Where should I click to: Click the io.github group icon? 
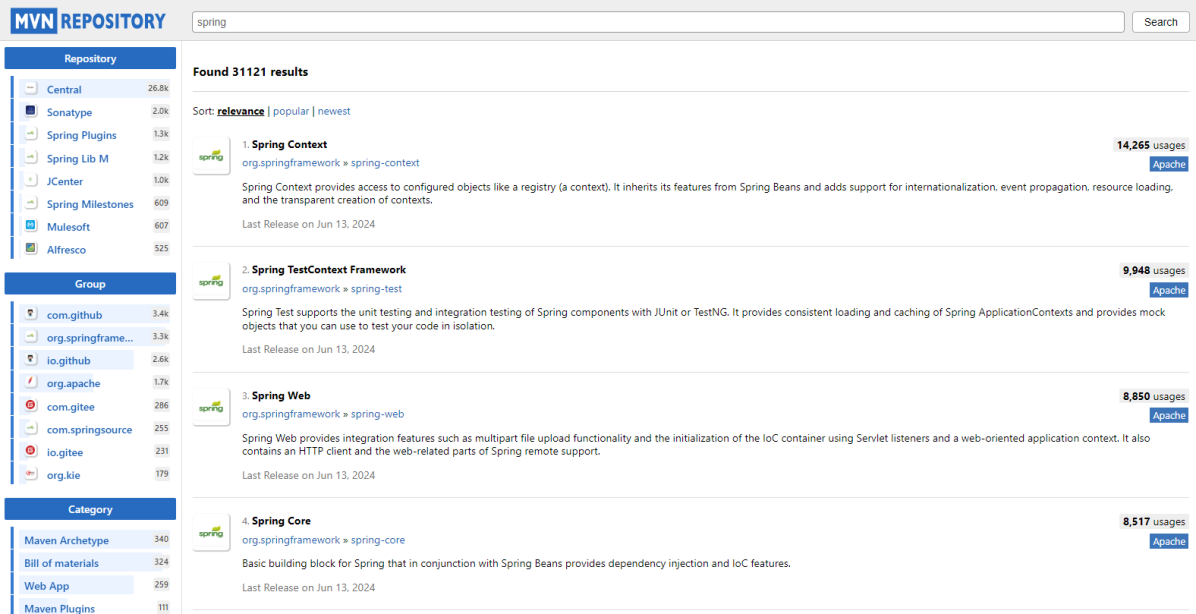[31, 360]
